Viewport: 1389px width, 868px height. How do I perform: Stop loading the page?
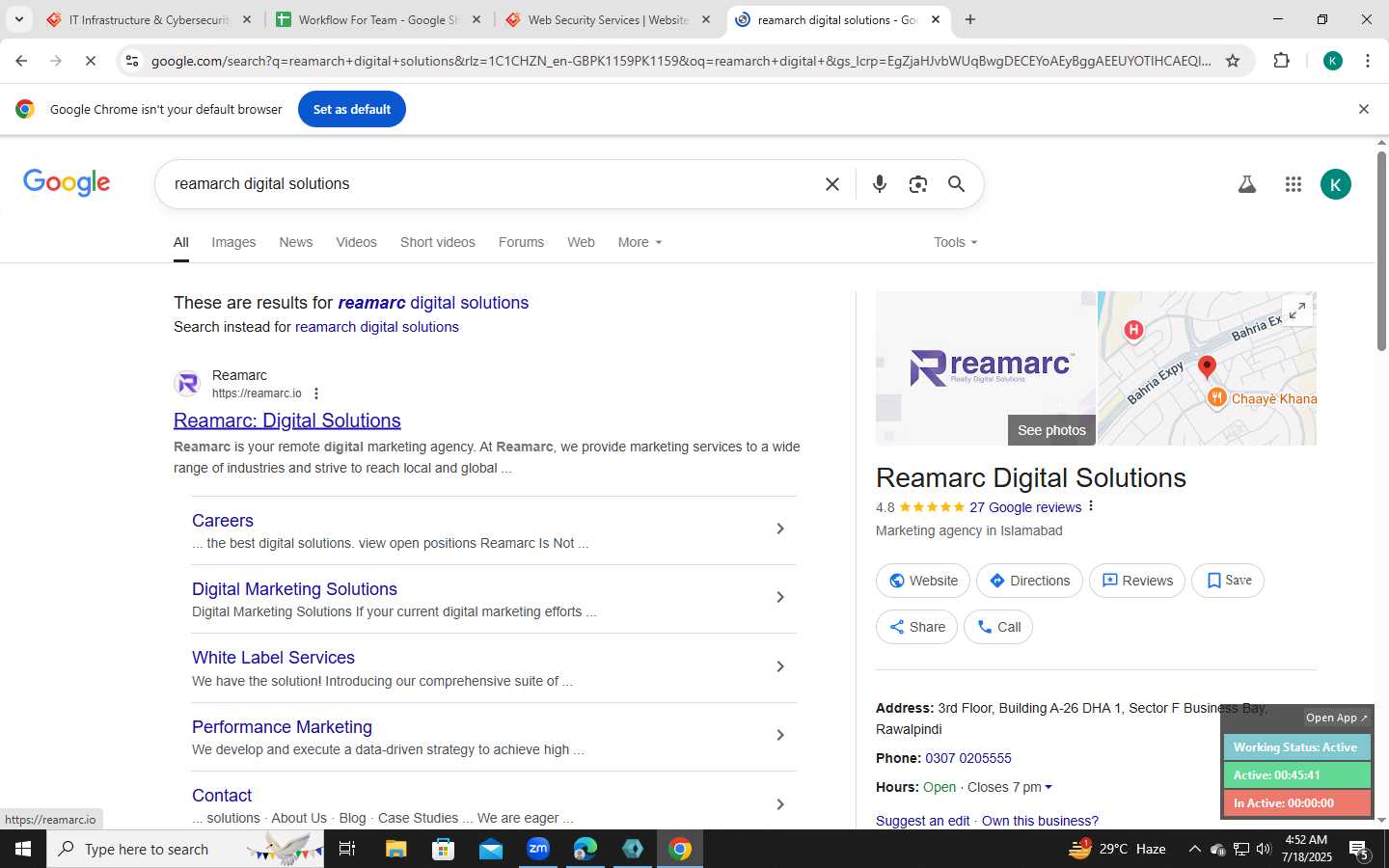click(x=90, y=61)
